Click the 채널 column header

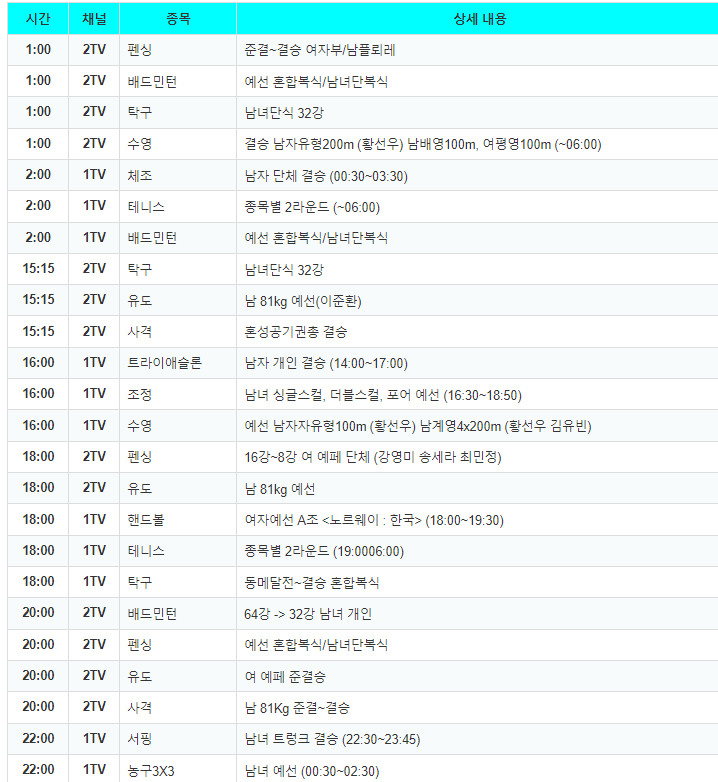coord(94,18)
